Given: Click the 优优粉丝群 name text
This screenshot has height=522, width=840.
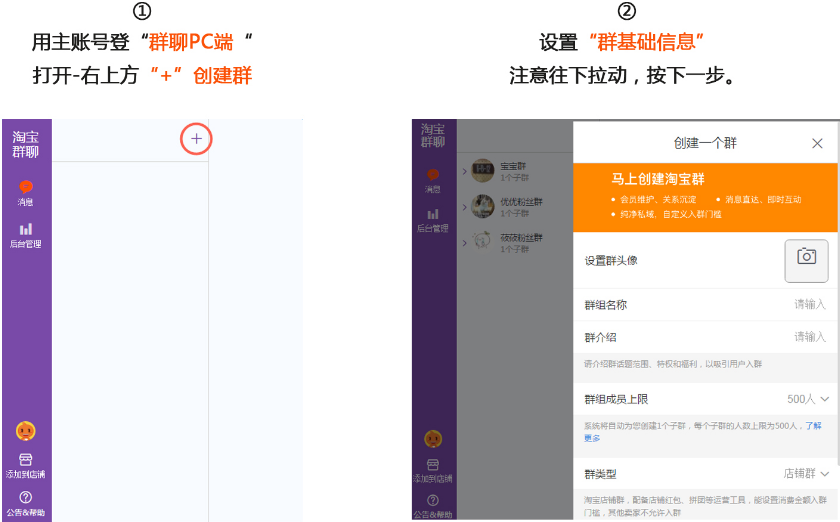Looking at the screenshot, I should pos(521,202).
